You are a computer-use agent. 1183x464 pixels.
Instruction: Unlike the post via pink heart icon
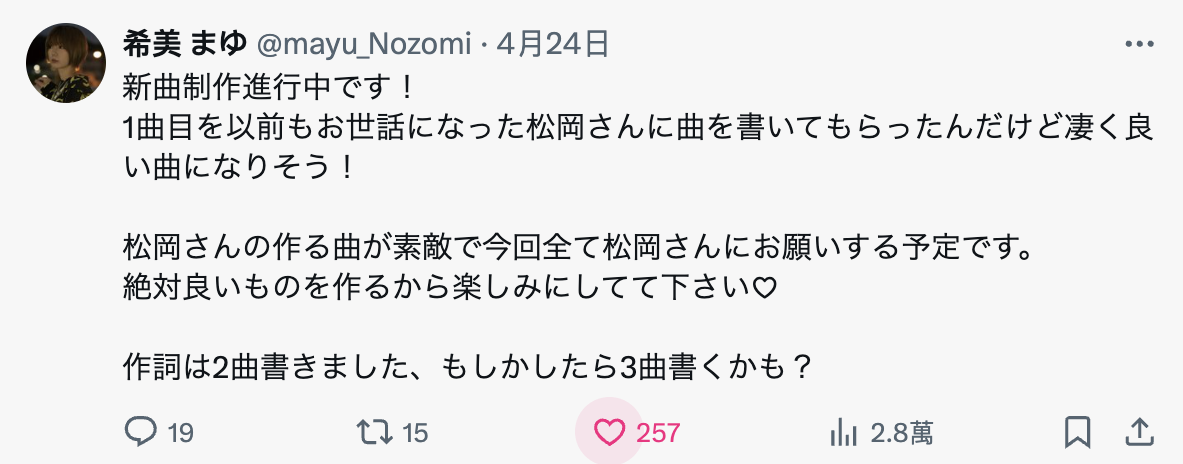pyautogui.click(x=609, y=432)
